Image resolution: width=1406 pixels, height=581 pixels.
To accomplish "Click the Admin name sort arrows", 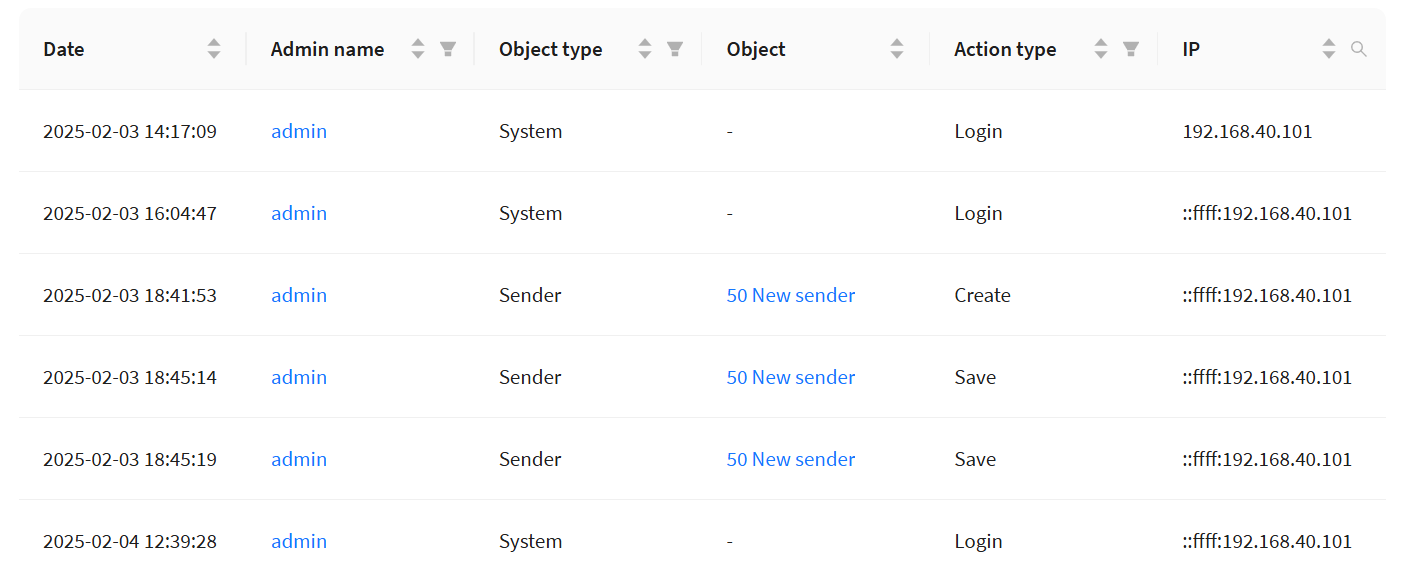I will 418,49.
